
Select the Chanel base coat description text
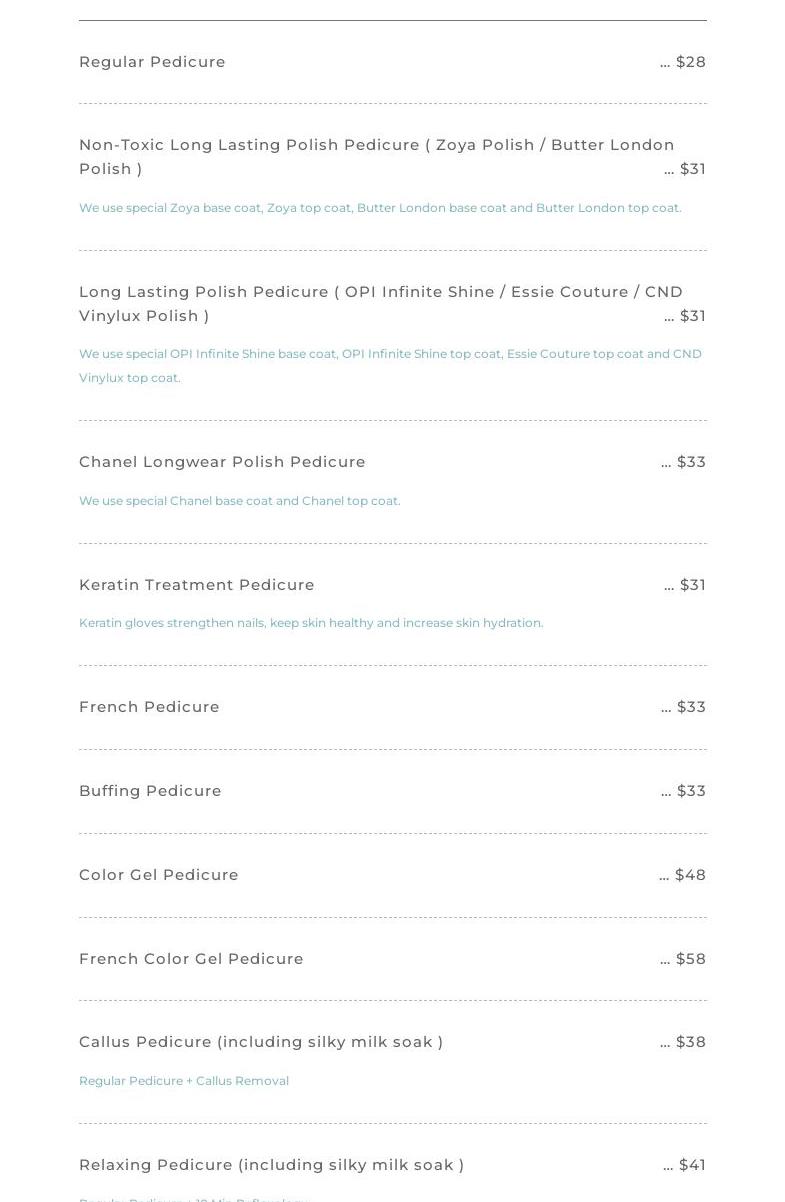240,501
